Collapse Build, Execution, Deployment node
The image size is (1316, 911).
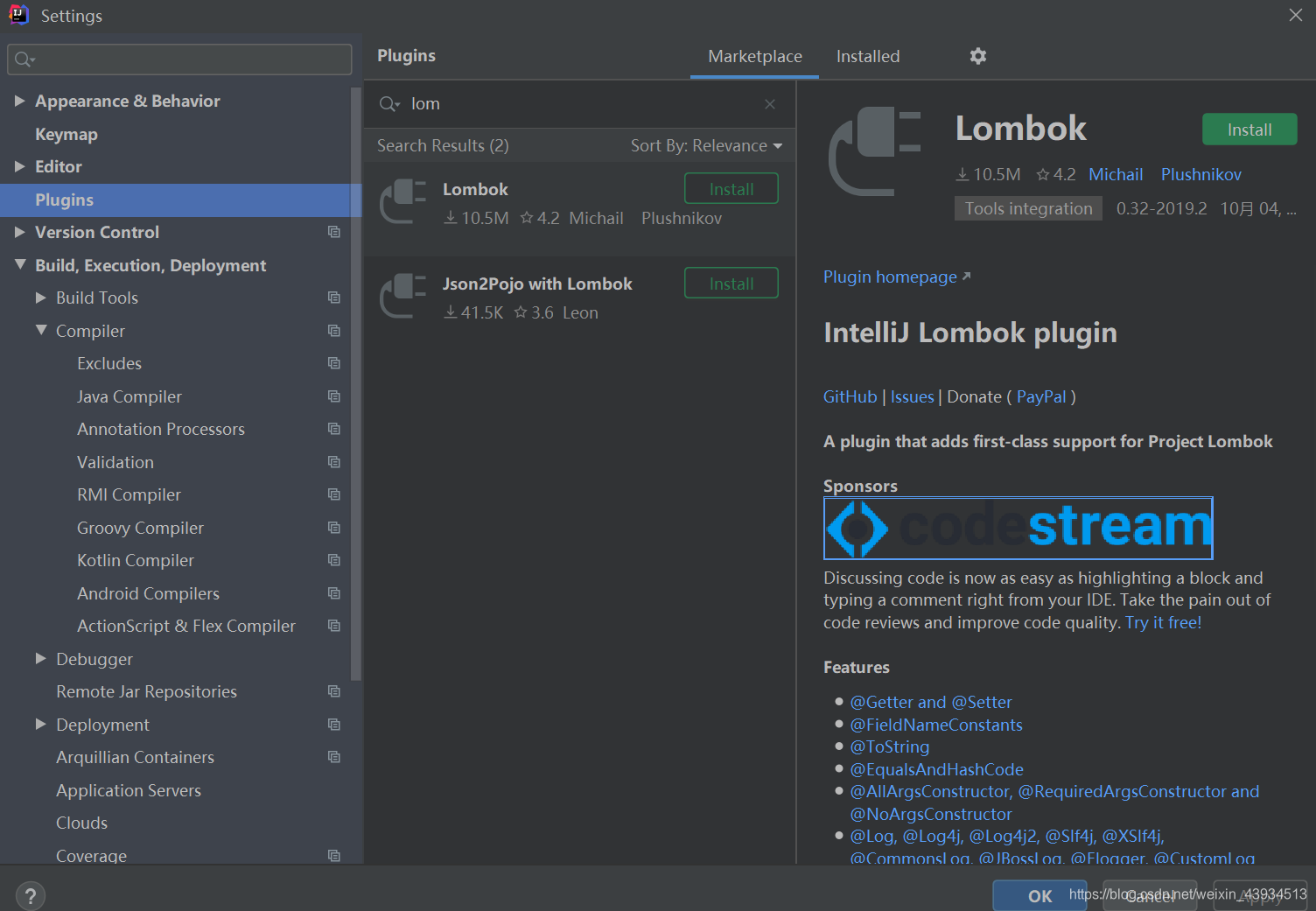(x=19, y=264)
